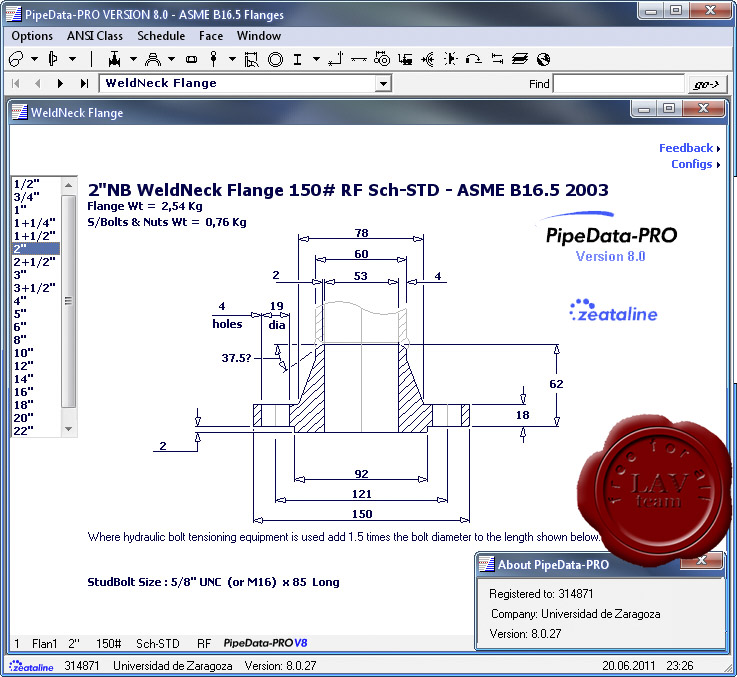Viewport: 737px width, 677px height.
Task: Click the size list scroll down arrow
Action: tap(69, 429)
